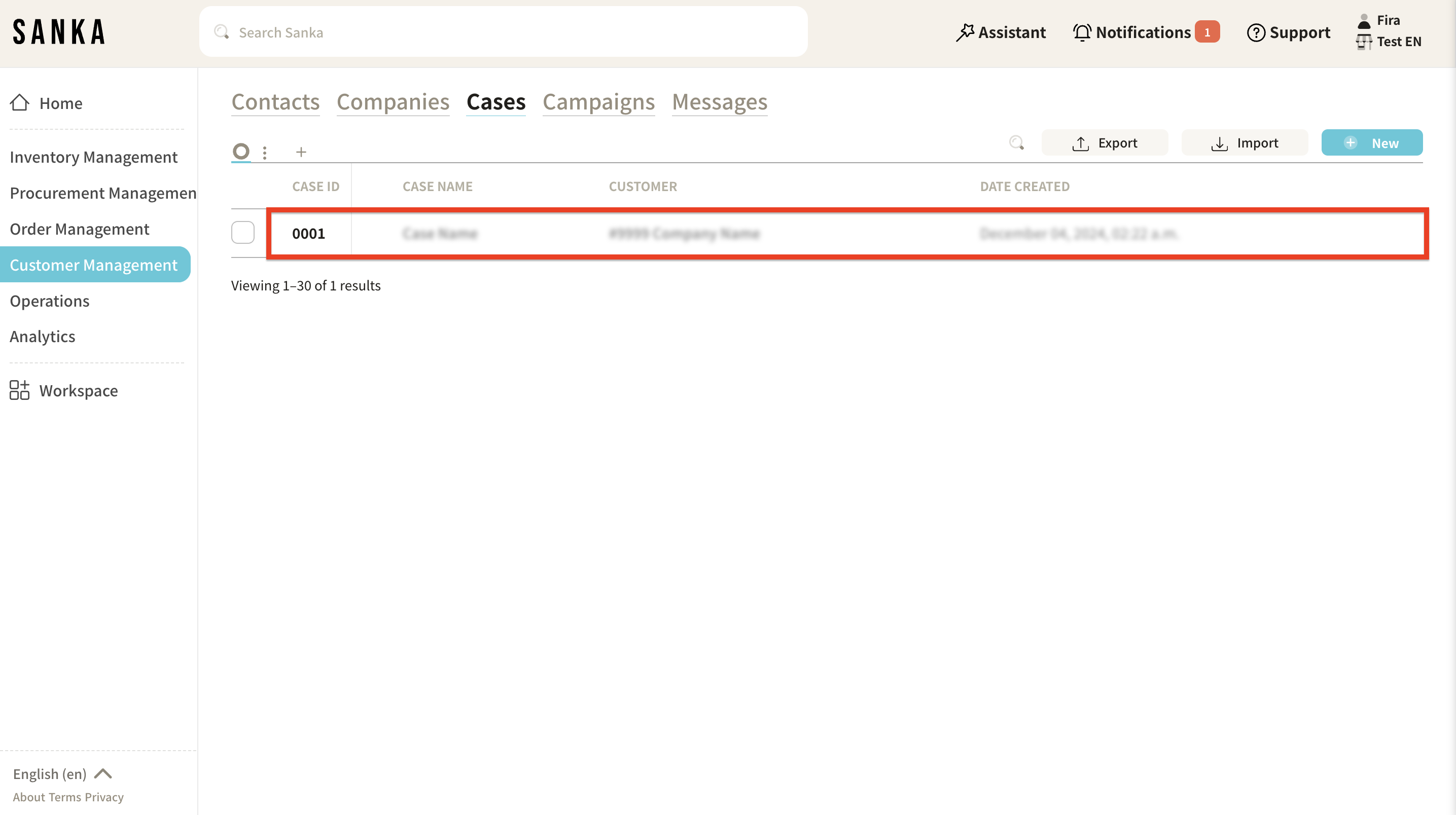Click the Import button
1456x815 pixels.
1244,143
